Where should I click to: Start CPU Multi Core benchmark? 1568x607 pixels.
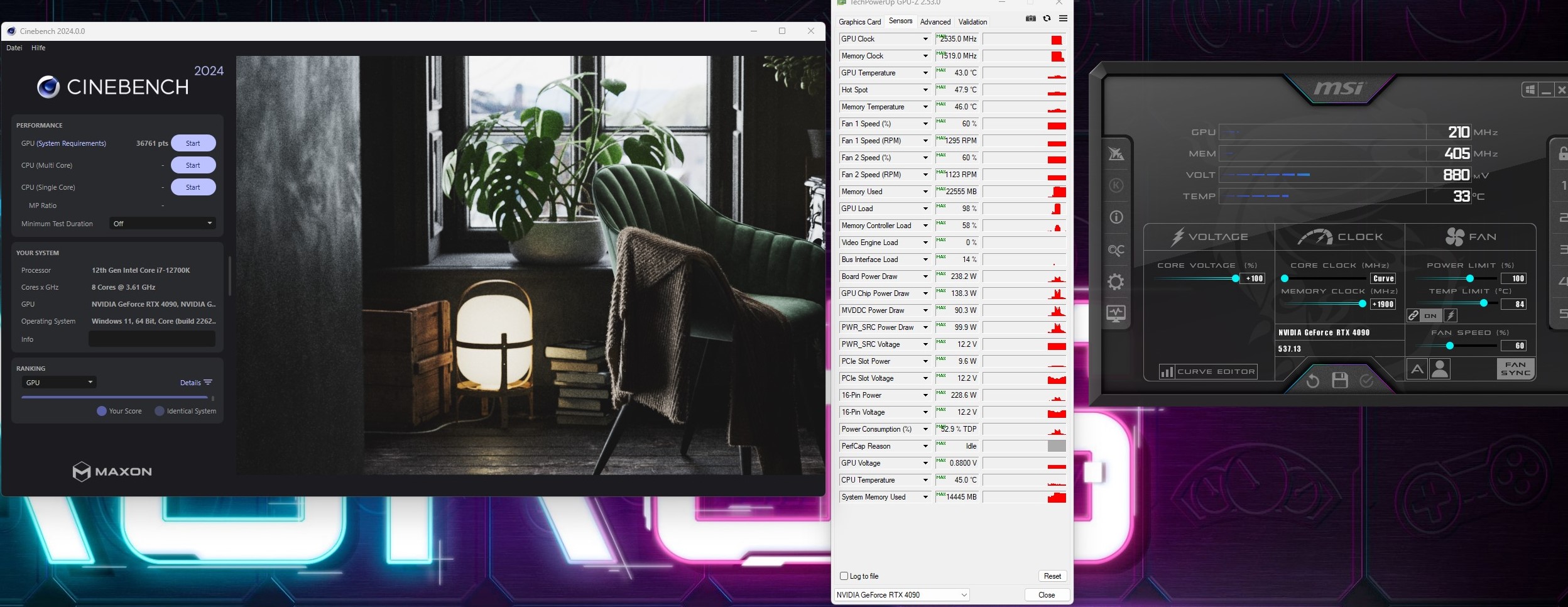click(193, 165)
